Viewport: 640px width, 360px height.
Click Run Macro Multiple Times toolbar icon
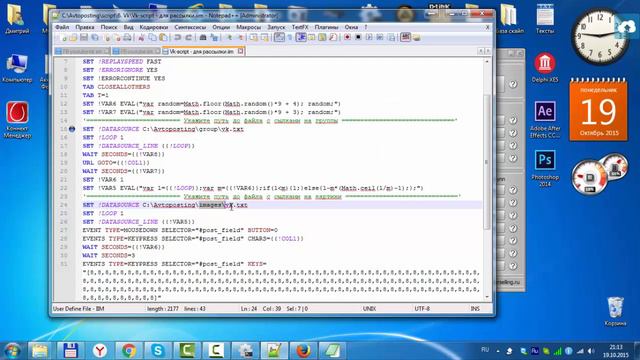click(x=380, y=38)
